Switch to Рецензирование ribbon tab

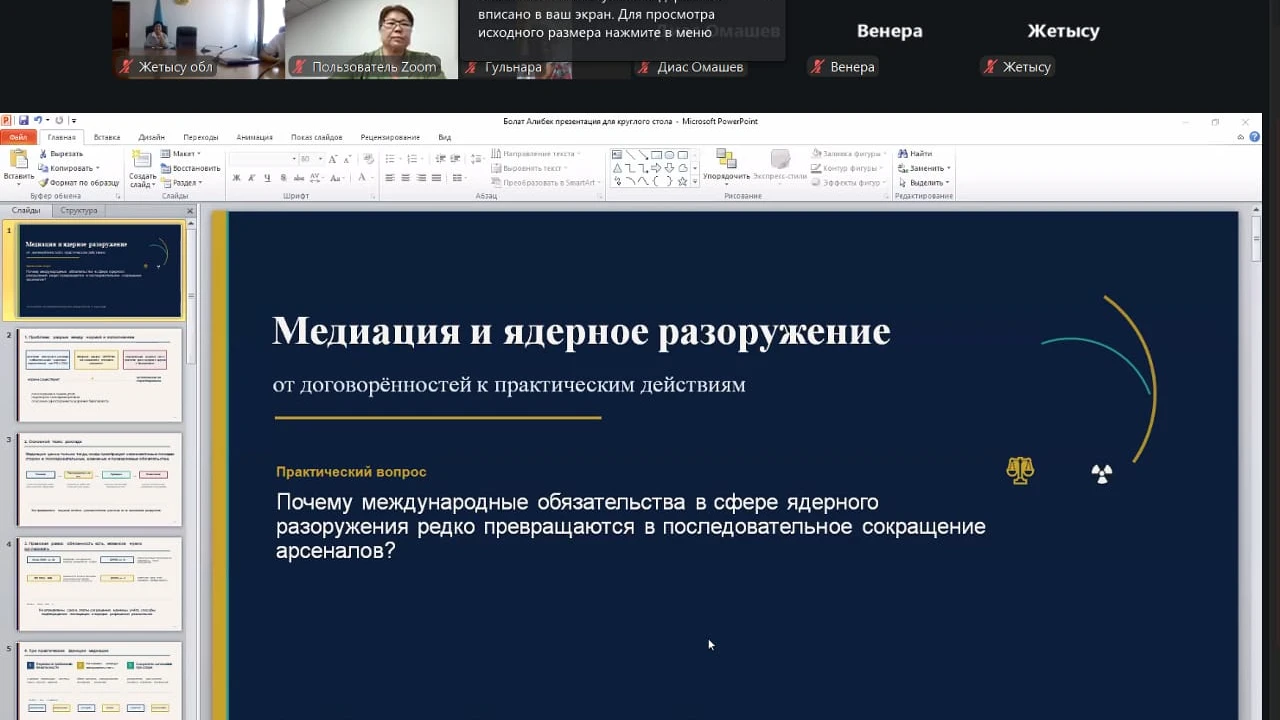pos(390,137)
